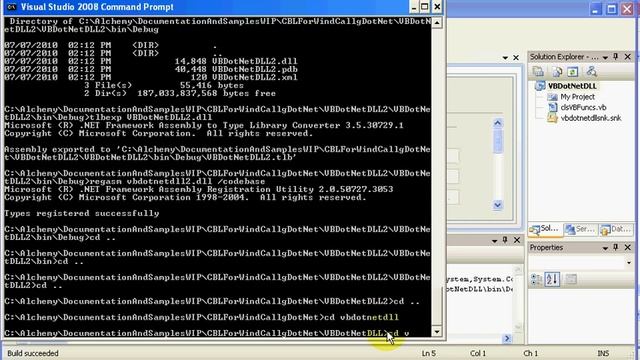Screen dimensions: 640x360
Task: Click the vbdotnetdllsnk.snk key icon
Action: pyautogui.click(x=552, y=118)
